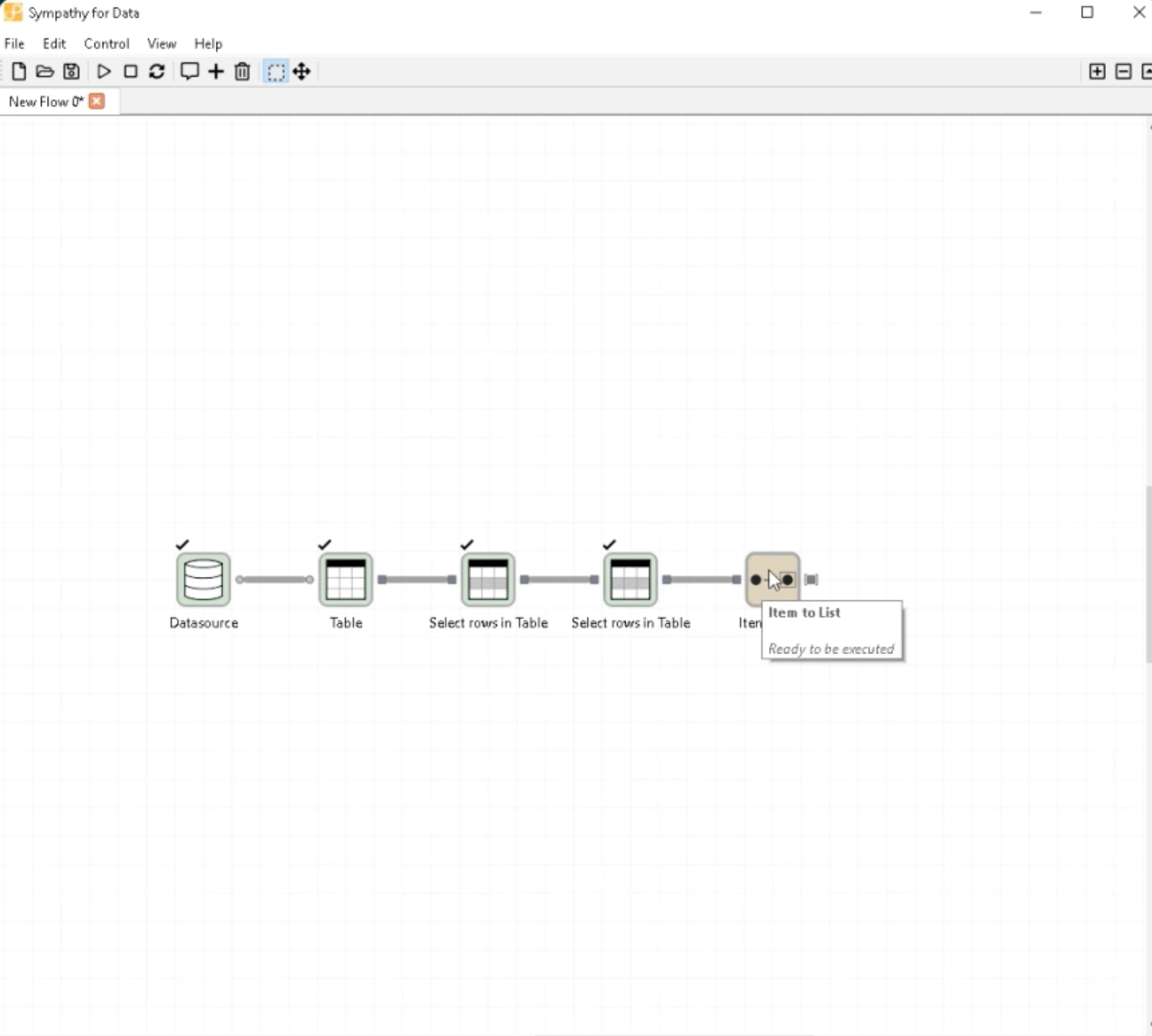Select the Datasource node
The image size is (1152, 1036).
coord(203,579)
